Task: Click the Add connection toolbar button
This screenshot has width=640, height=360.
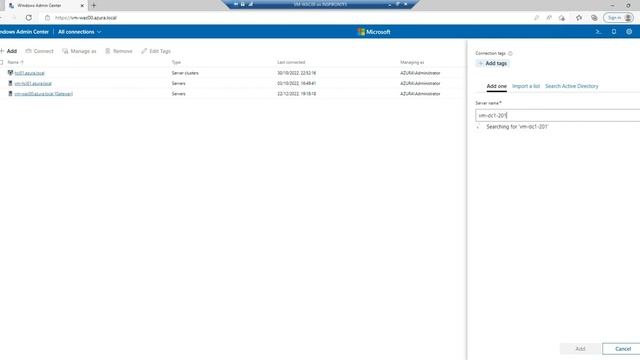Action: click(x=8, y=51)
